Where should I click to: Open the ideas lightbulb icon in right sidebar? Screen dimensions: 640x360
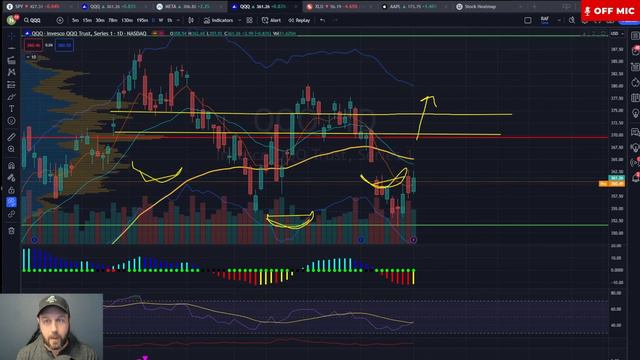point(635,113)
